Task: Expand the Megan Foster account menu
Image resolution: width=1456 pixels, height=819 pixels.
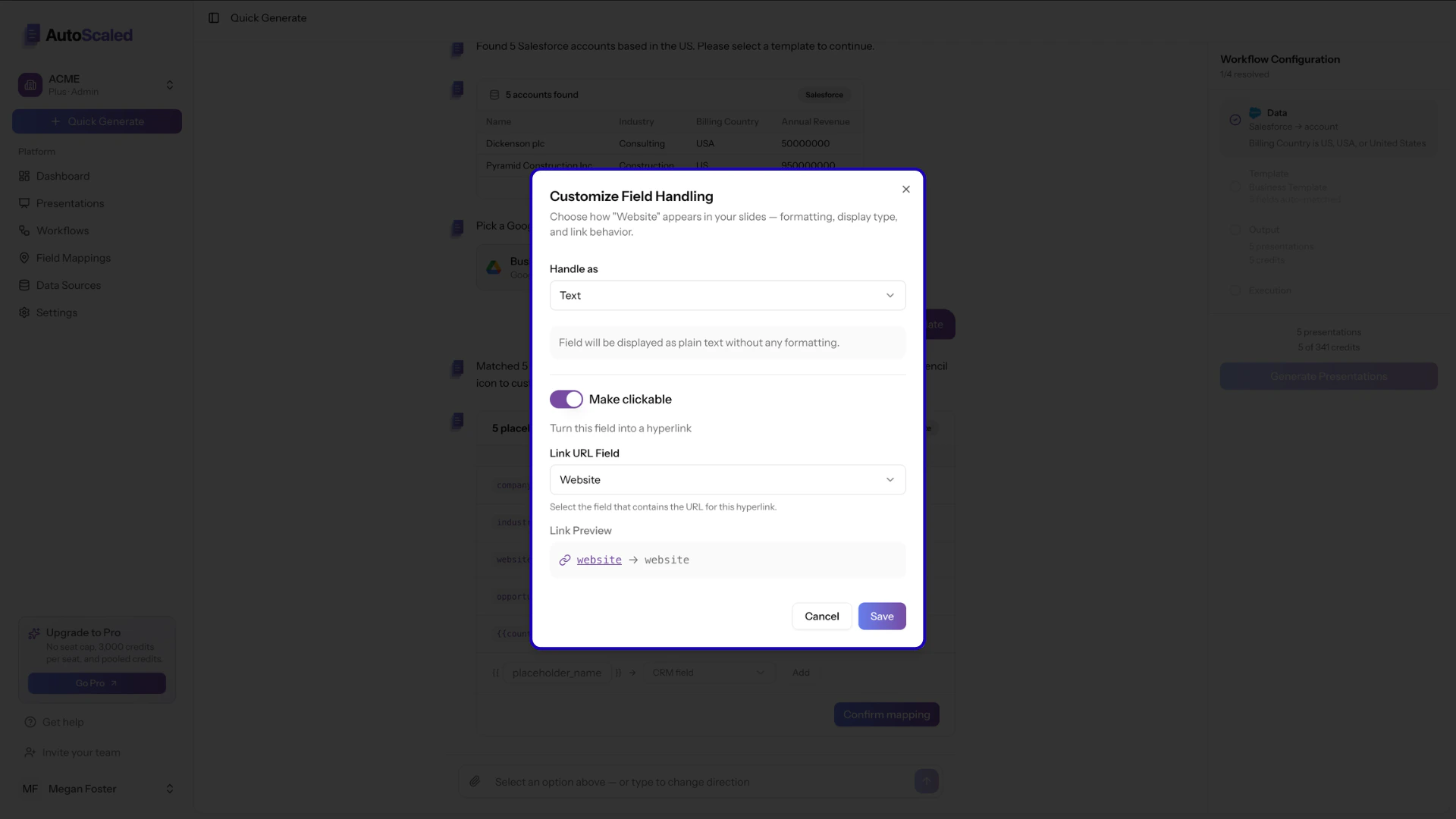Action: [170, 789]
